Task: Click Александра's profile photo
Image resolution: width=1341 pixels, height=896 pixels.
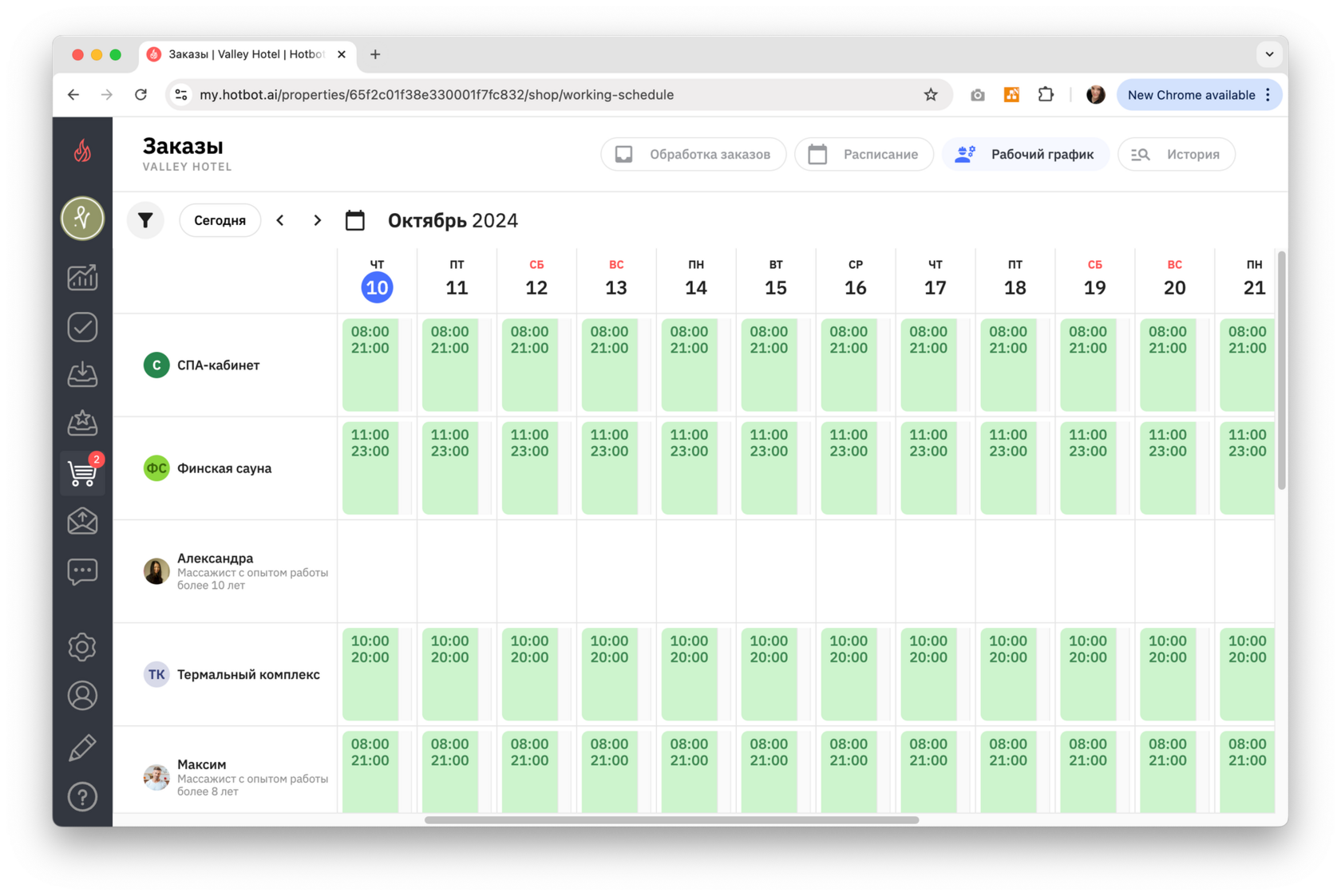Action: 156,571
